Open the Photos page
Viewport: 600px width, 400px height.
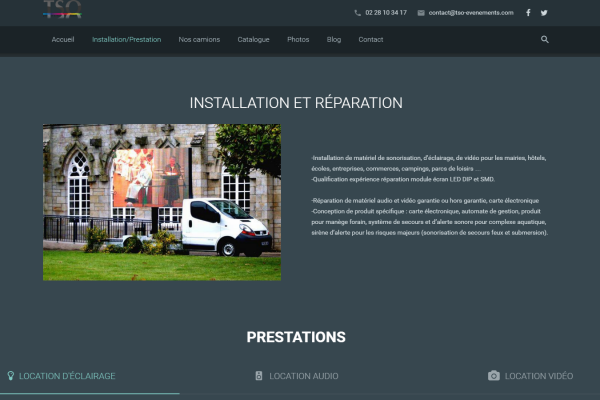(298, 39)
